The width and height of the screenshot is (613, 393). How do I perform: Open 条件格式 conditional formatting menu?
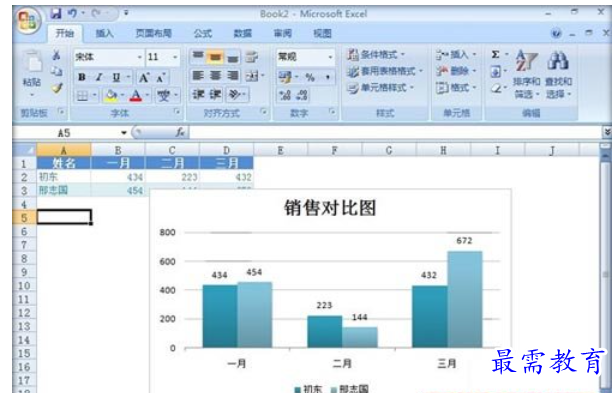coord(376,54)
